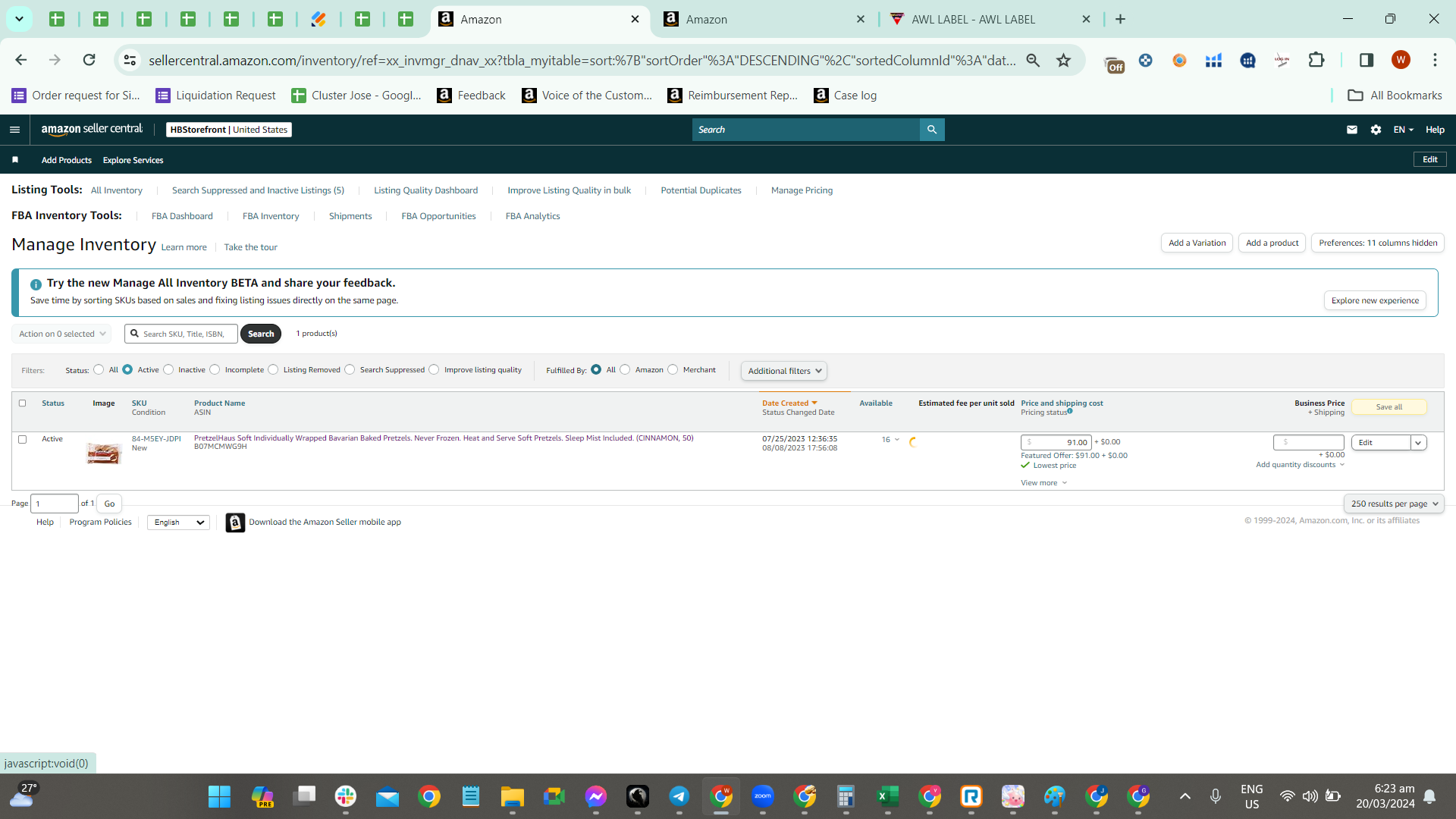Open the English language dropdown
Viewport: 1456px width, 819px height.
click(x=178, y=522)
